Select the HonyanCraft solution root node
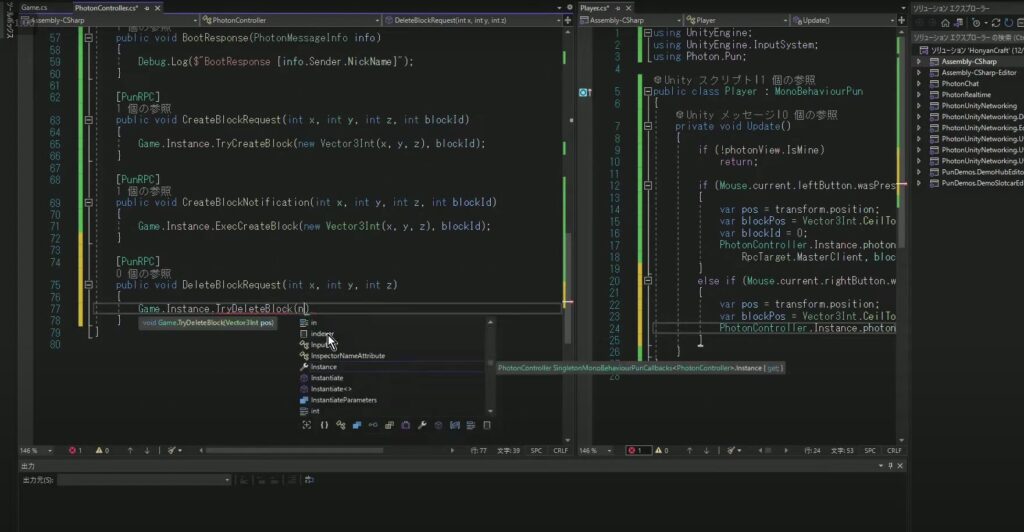Image resolution: width=1024 pixels, height=532 pixels. pyautogui.click(x=969, y=50)
